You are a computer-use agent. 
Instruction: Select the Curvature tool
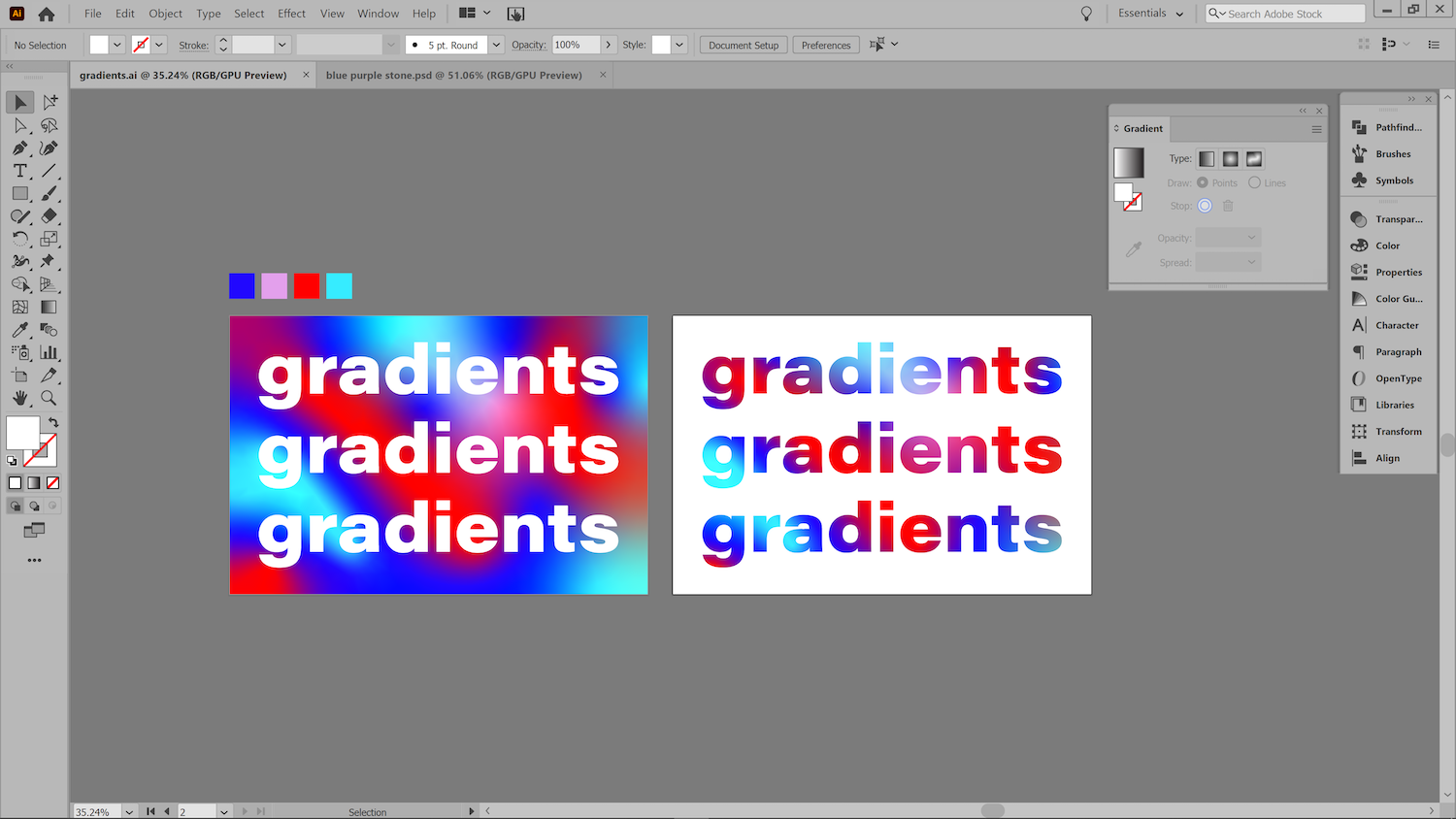click(x=50, y=148)
